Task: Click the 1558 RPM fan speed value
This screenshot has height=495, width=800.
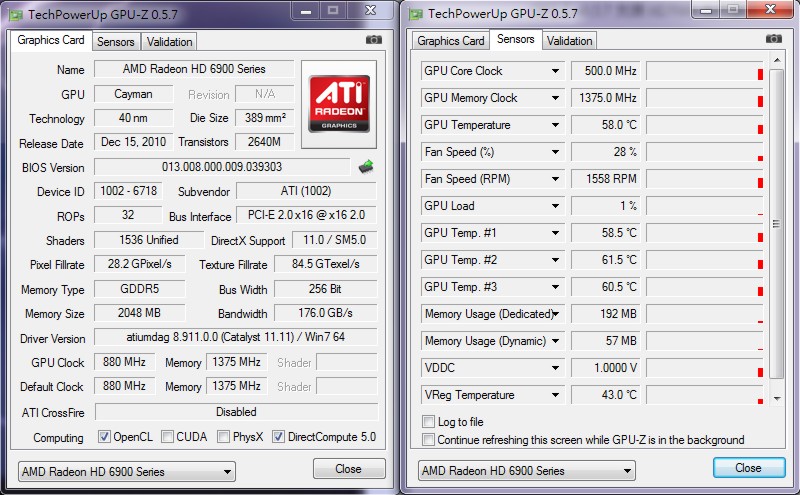Action: click(x=605, y=179)
